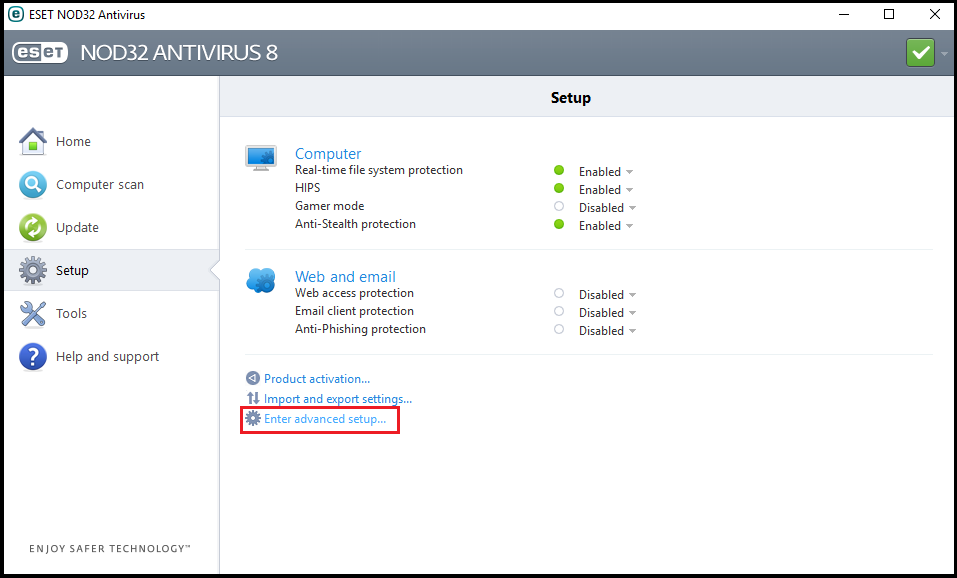Open Email client protection Disabled dropdown
The width and height of the screenshot is (957, 578).
tap(607, 313)
